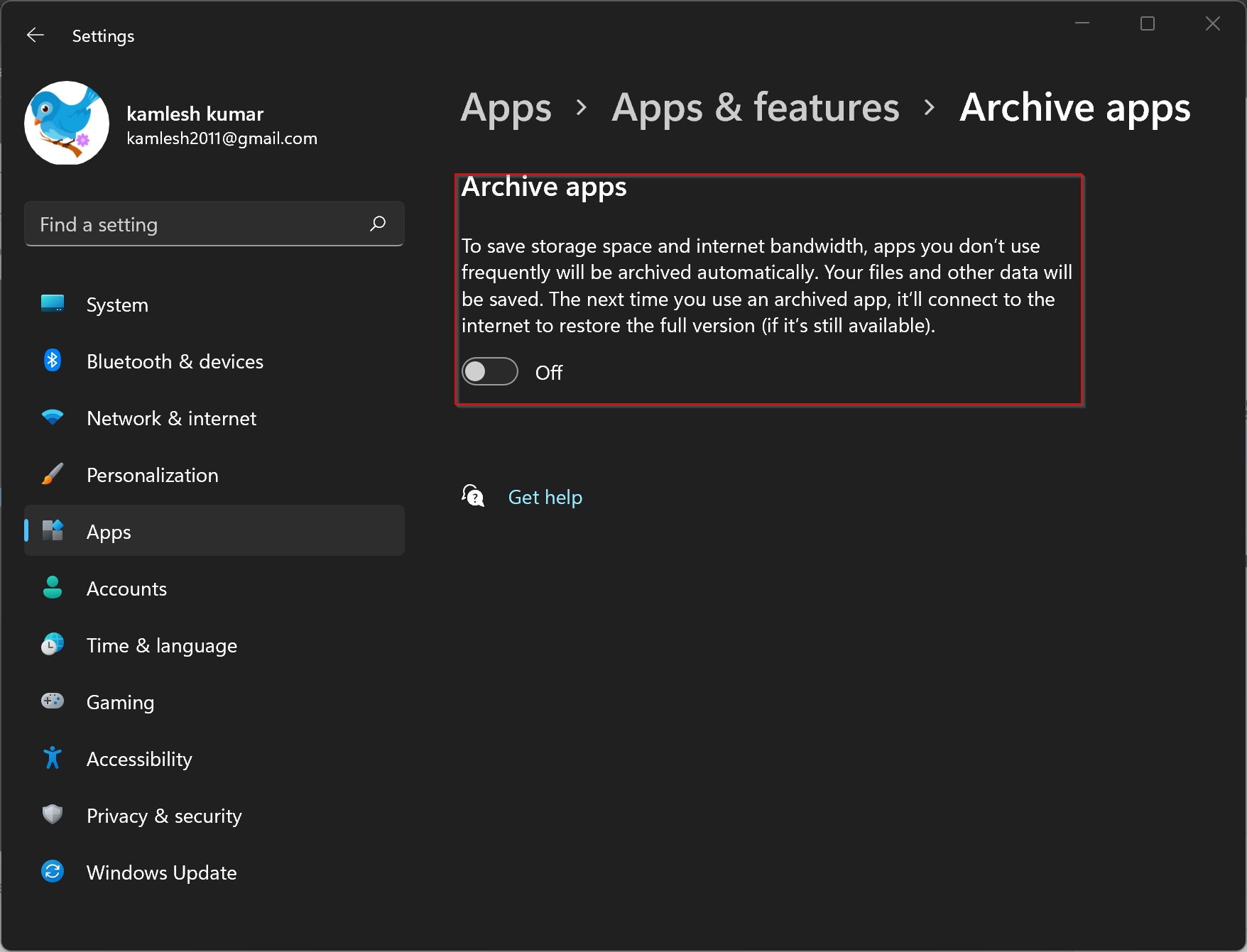Navigate to Apps breadcrumb
The image size is (1247, 952).
(x=506, y=109)
